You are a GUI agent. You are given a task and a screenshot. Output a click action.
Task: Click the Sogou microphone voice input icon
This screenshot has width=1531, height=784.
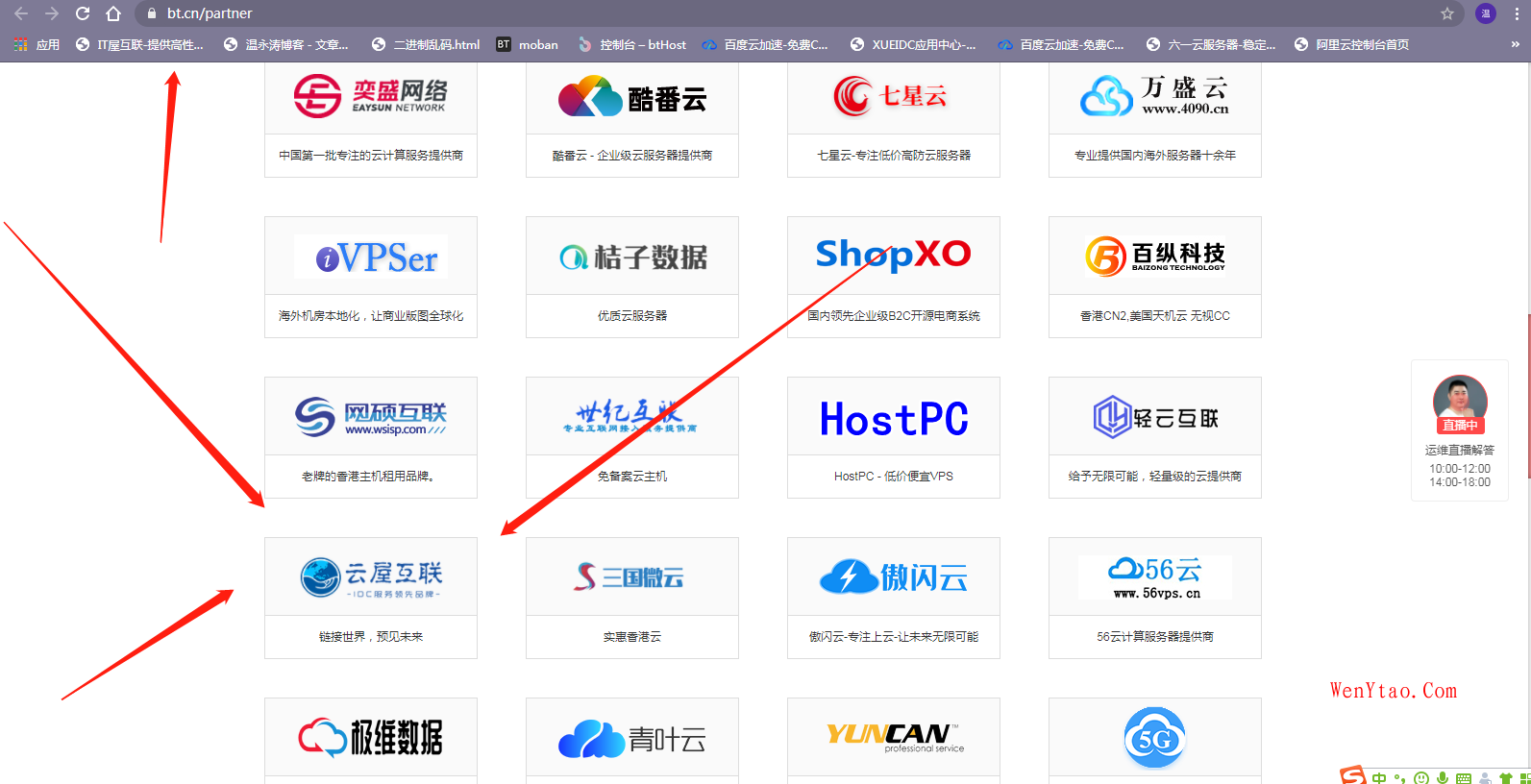(x=1442, y=777)
